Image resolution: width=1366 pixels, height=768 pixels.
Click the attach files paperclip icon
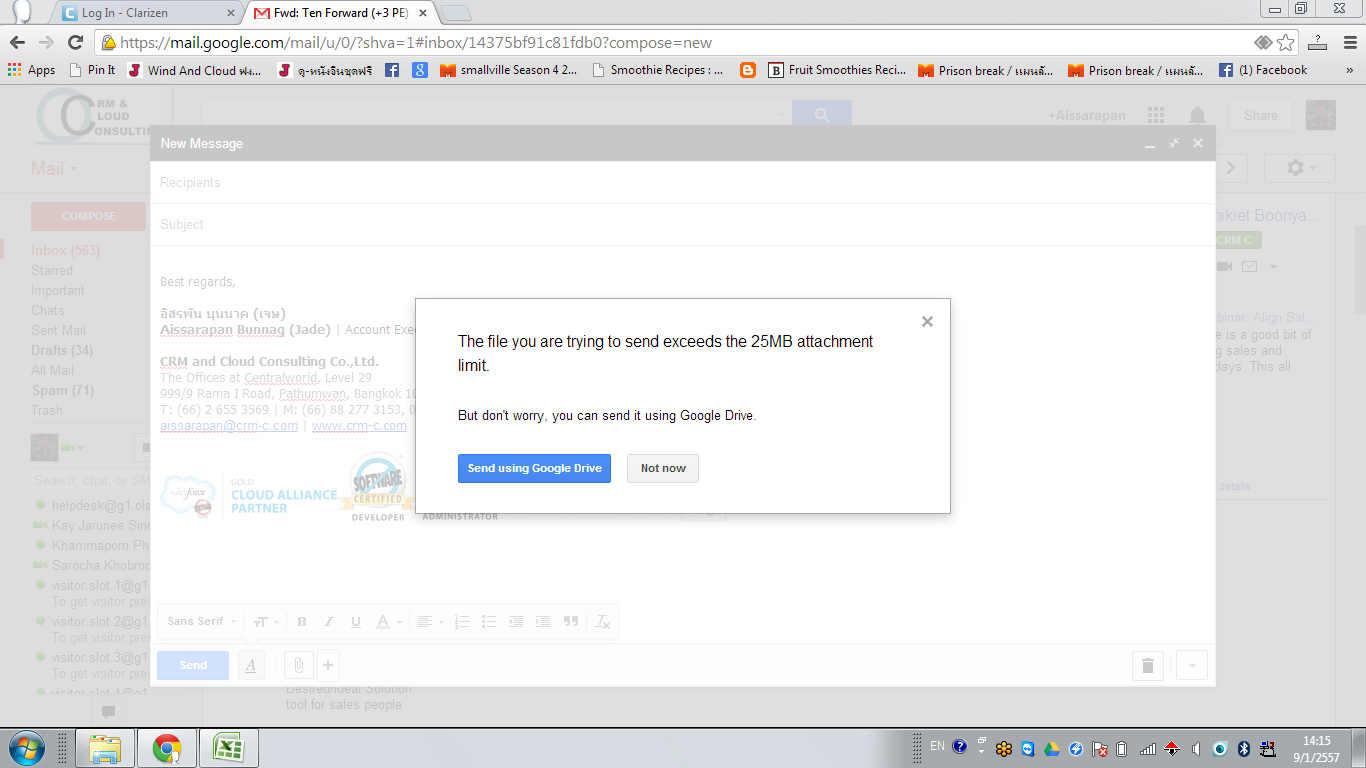[298, 665]
